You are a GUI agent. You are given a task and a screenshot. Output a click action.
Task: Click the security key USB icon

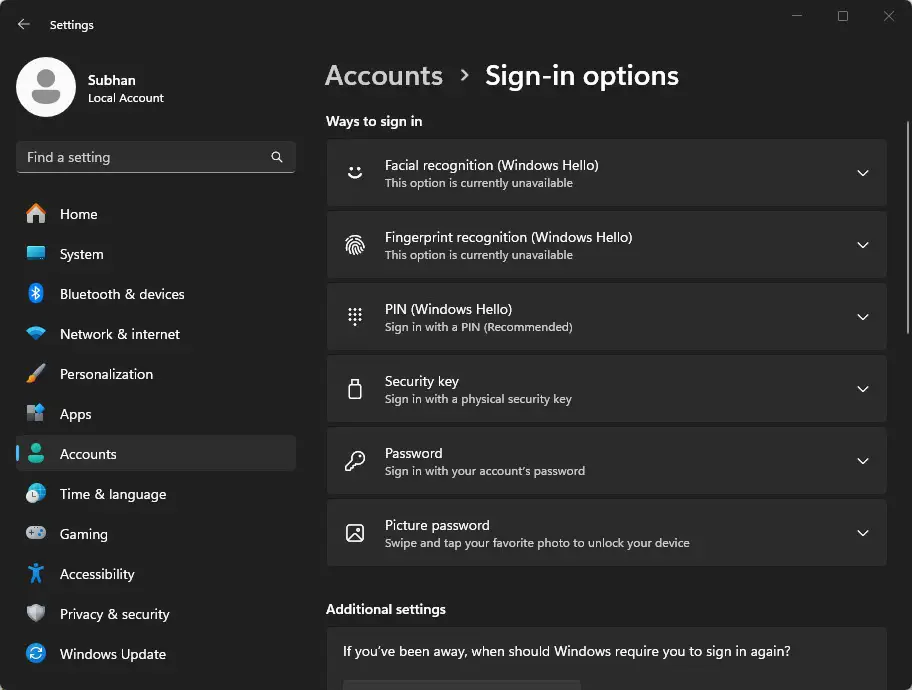pos(355,389)
